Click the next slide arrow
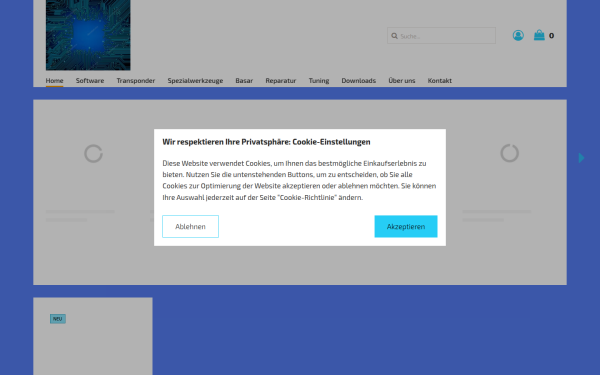This screenshot has width=600, height=375. (581, 158)
